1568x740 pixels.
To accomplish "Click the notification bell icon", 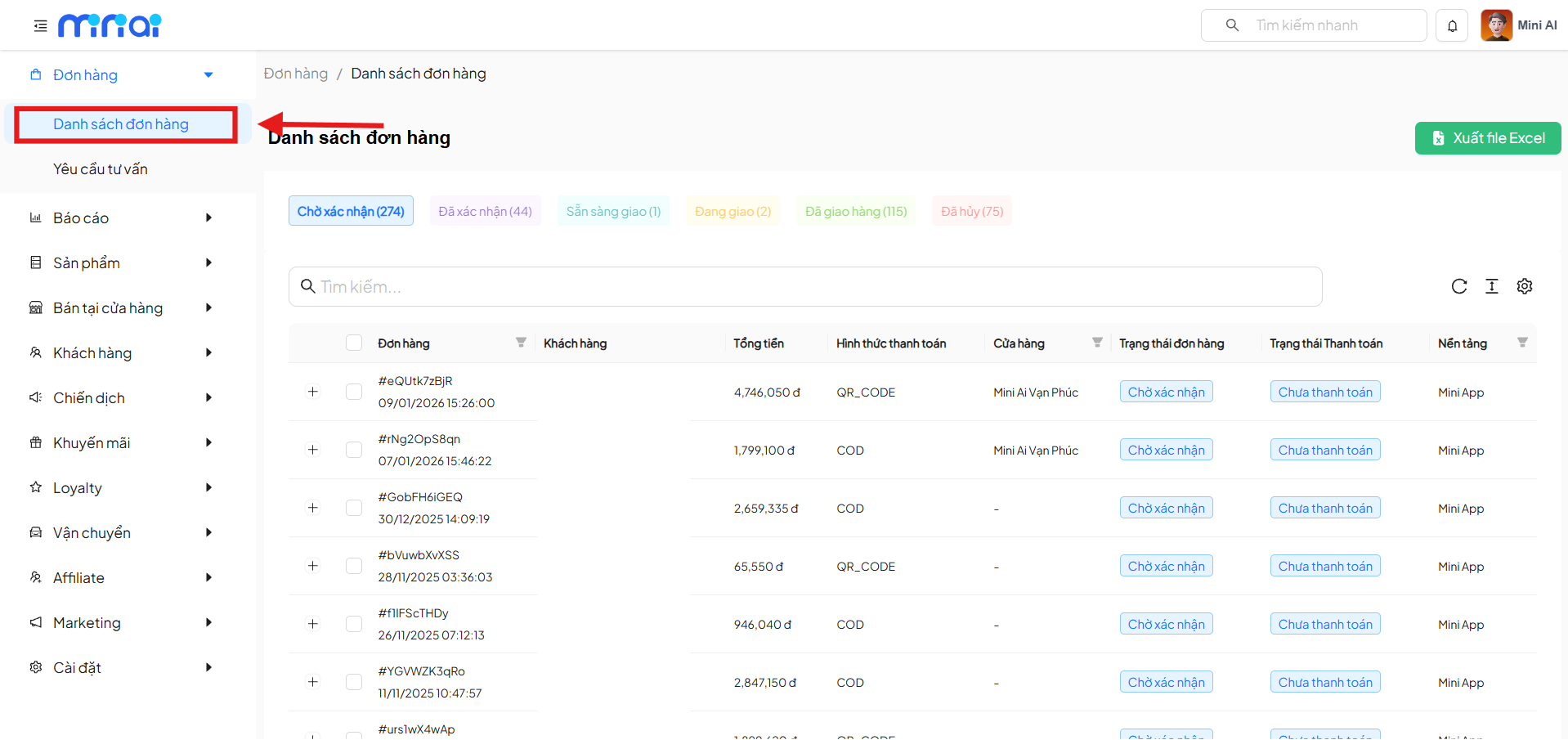I will point(1452,26).
